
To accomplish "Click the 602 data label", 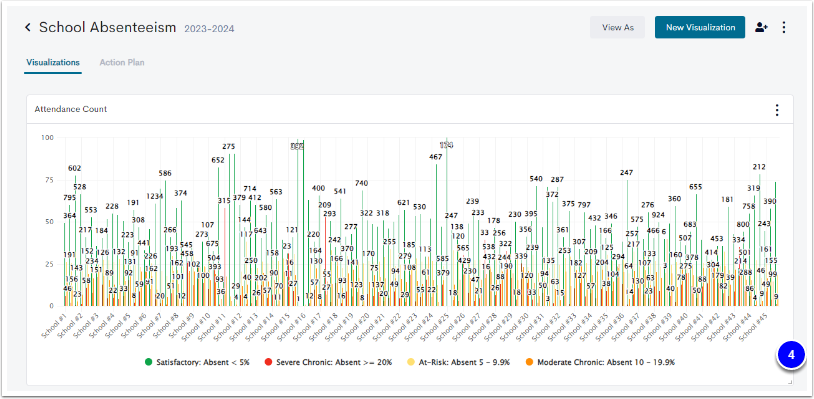I will [x=75, y=168].
